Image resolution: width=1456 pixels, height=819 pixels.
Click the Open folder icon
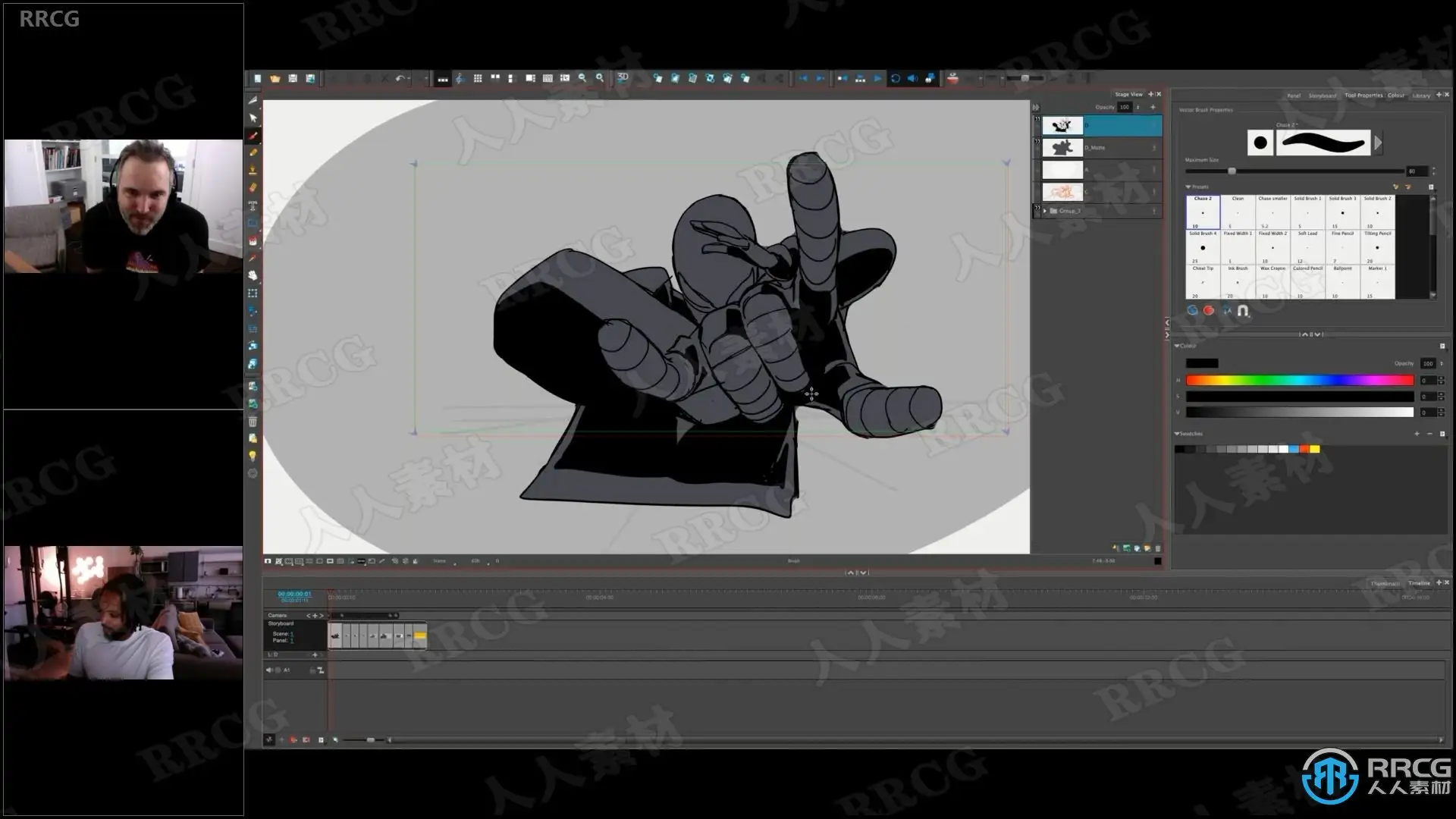pyautogui.click(x=275, y=78)
